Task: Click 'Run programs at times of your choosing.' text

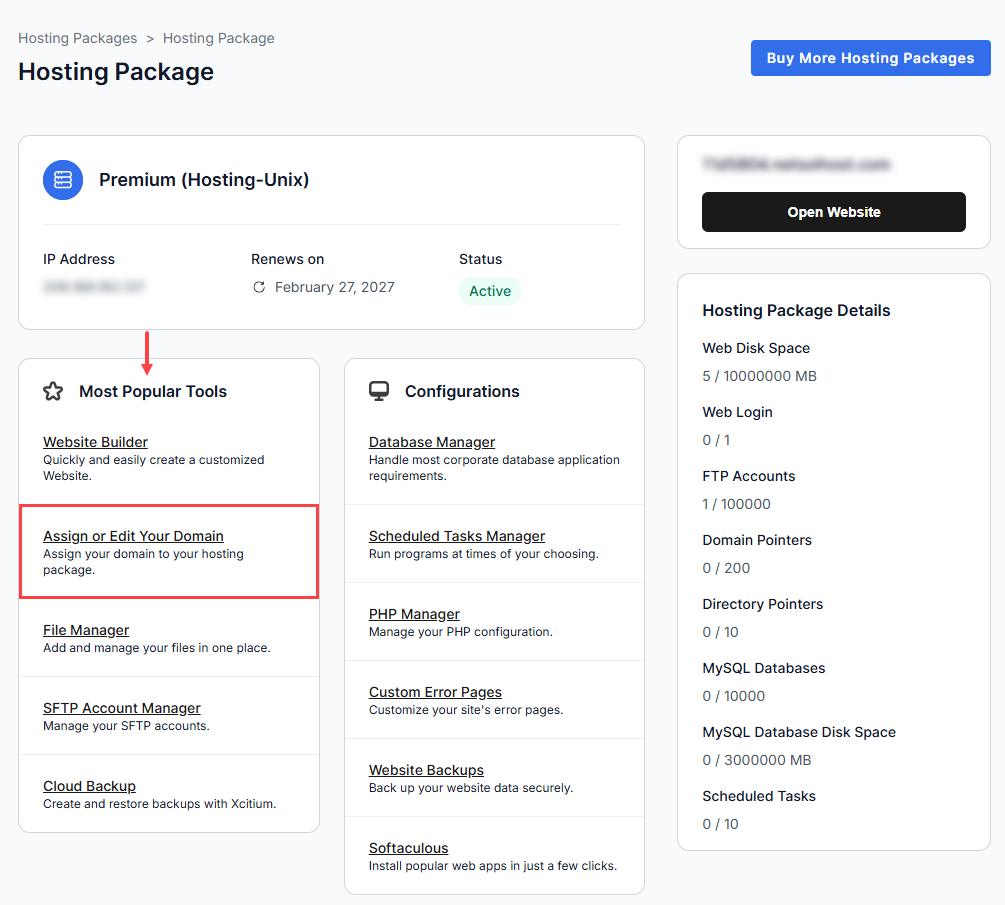Action: [484, 554]
